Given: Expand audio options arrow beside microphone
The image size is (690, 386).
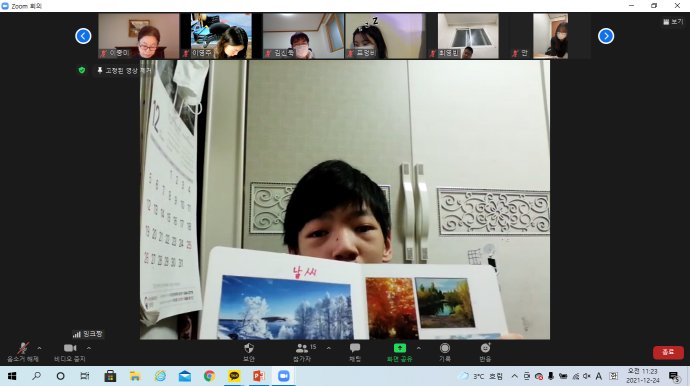Looking at the screenshot, I should (39, 348).
